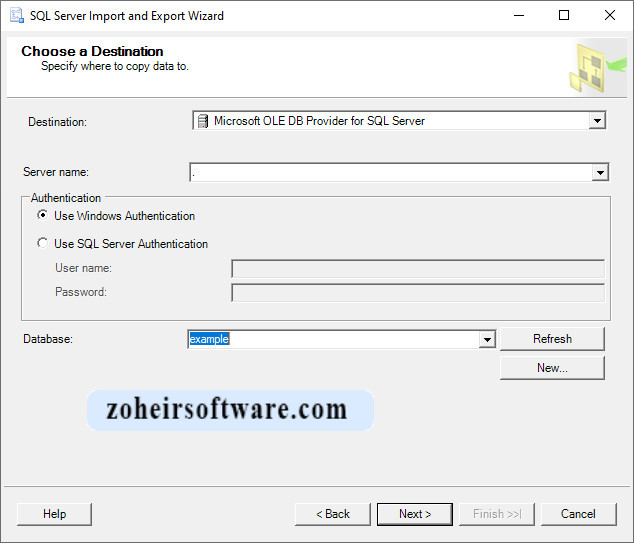Go to the Next wizard step
634x543 pixels.
(415, 514)
